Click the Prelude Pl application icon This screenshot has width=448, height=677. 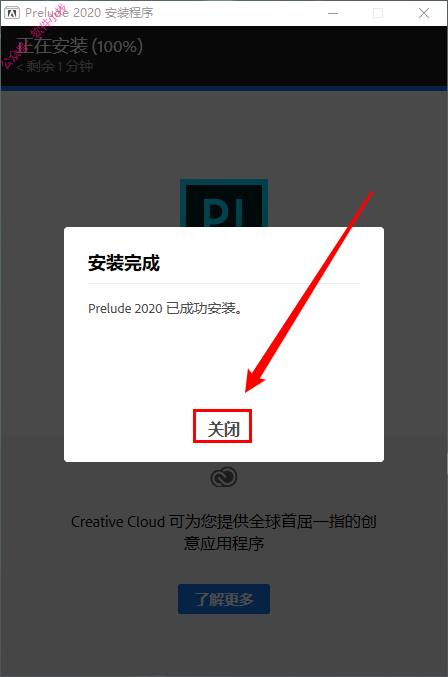[224, 203]
